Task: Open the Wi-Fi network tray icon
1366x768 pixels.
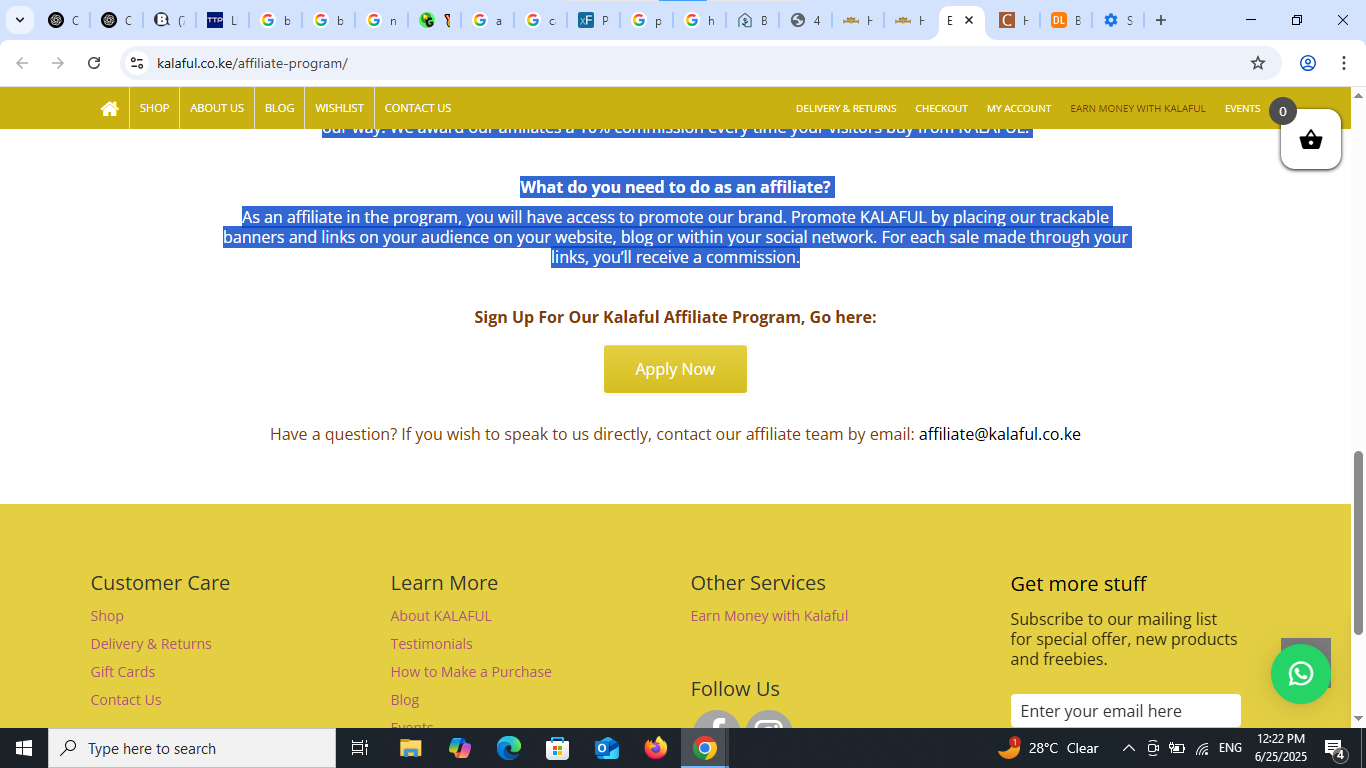Action: tap(1202, 748)
